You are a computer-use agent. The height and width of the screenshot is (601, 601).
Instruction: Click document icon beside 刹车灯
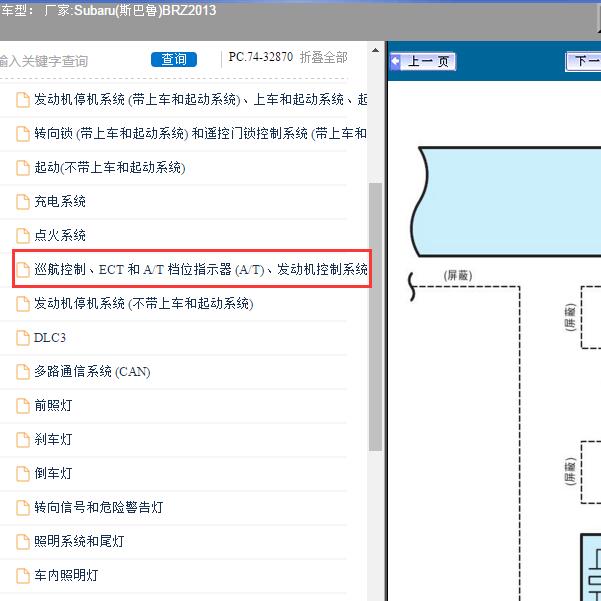(x=23, y=440)
